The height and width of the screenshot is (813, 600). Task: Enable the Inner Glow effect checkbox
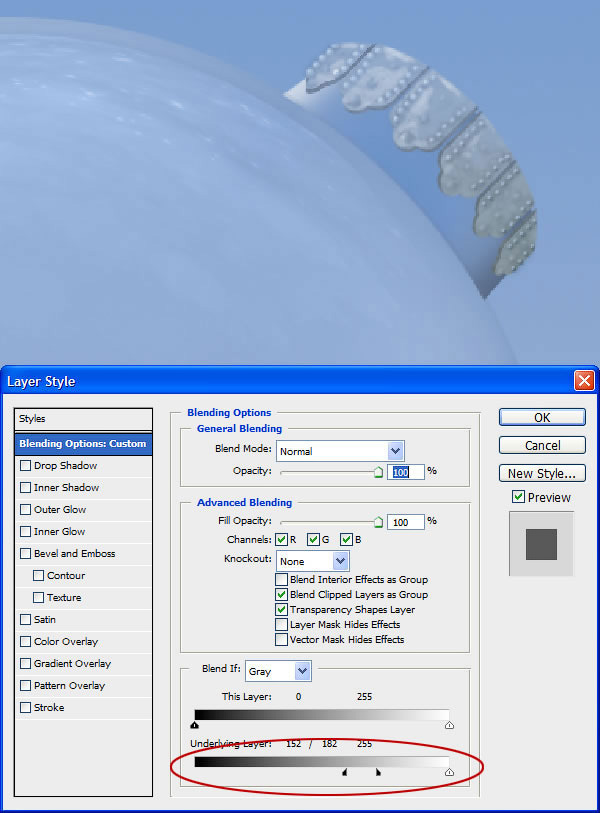[25, 531]
